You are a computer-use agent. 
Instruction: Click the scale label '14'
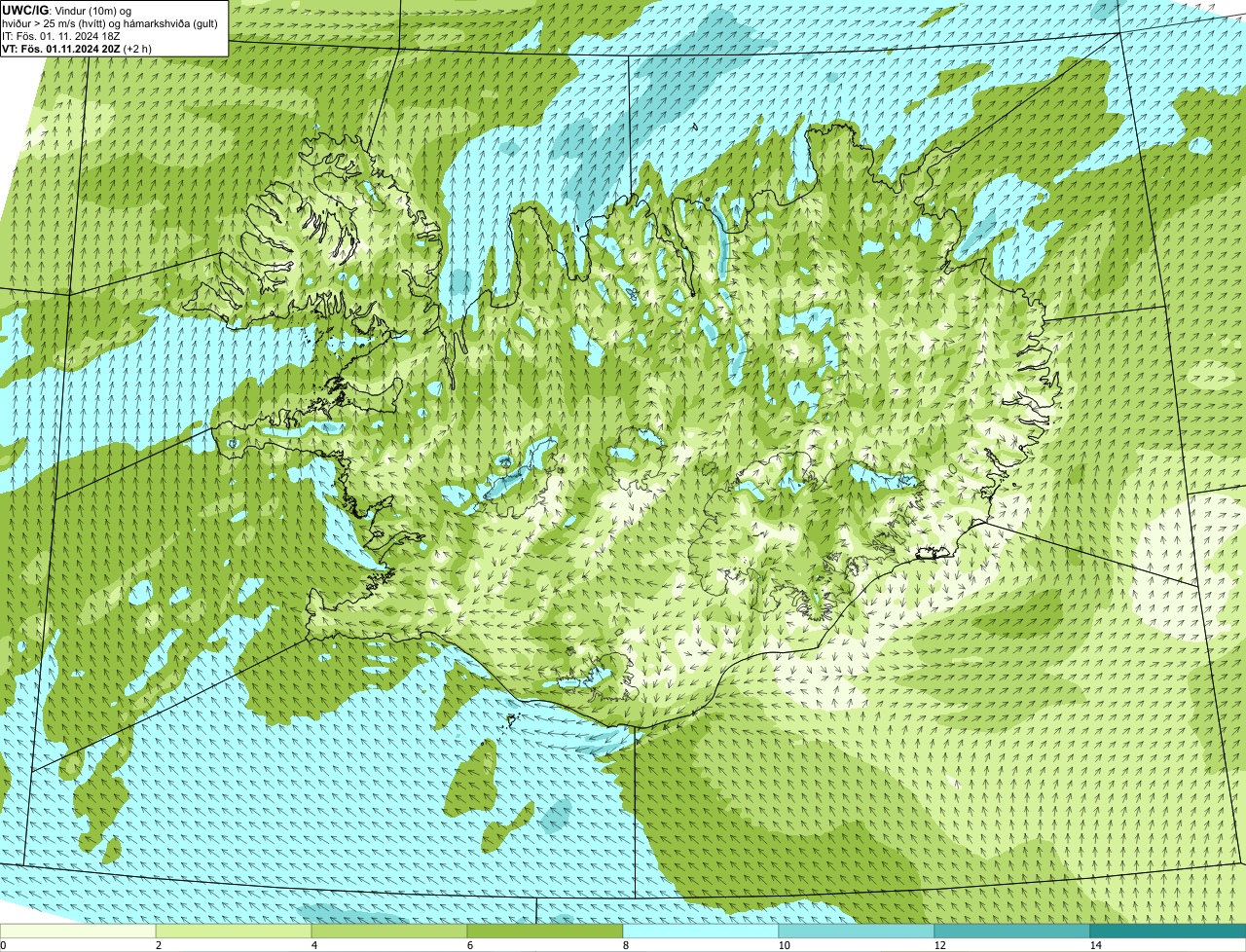tap(1095, 945)
